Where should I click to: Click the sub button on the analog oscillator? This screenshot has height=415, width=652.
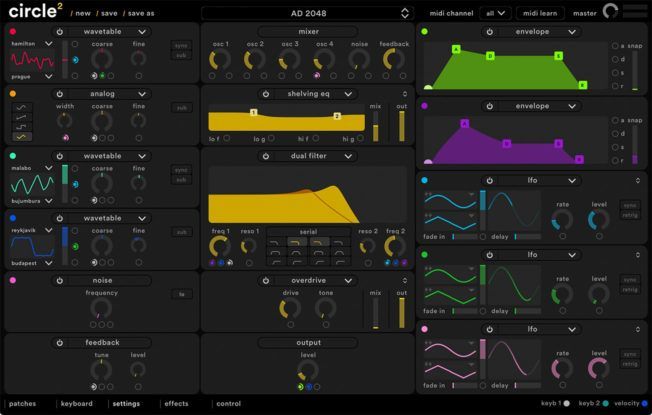(x=182, y=108)
